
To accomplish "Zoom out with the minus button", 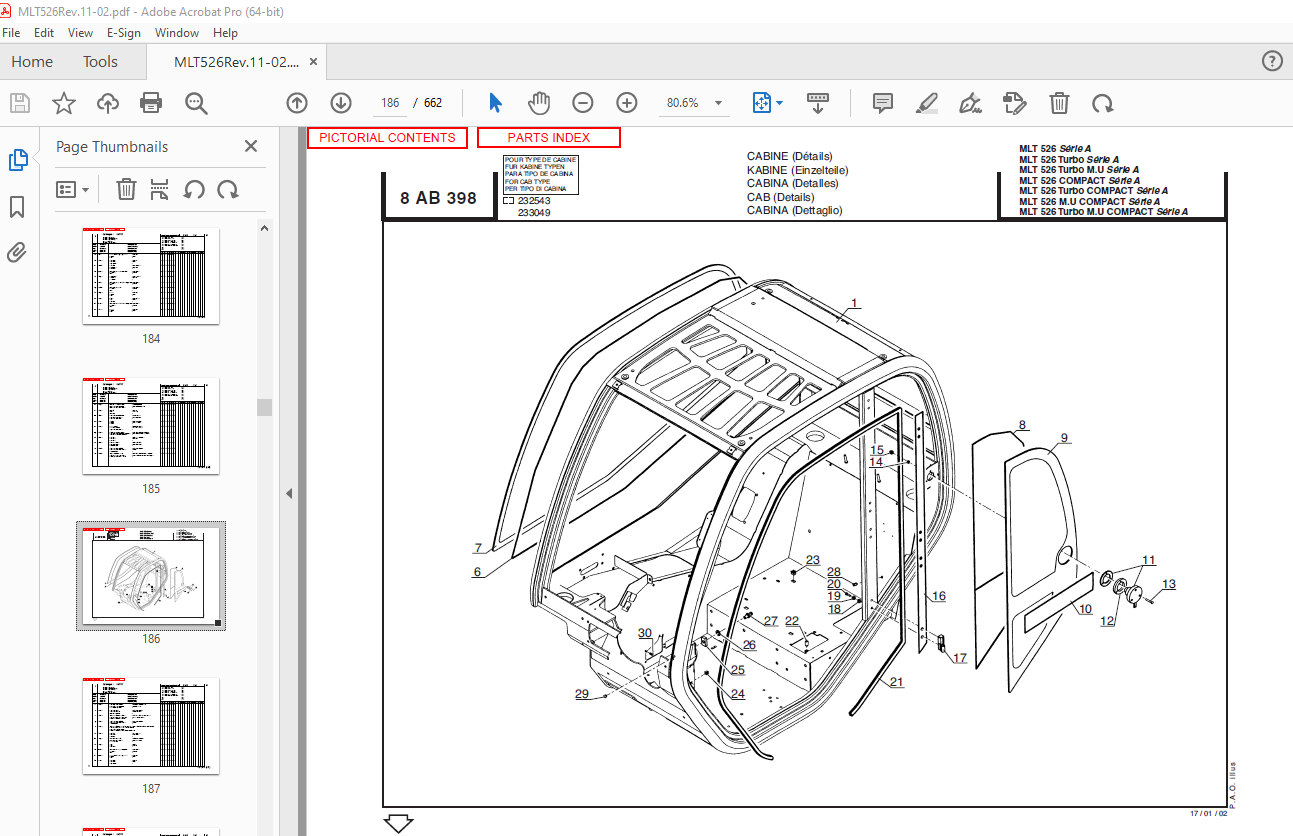I will tap(583, 103).
